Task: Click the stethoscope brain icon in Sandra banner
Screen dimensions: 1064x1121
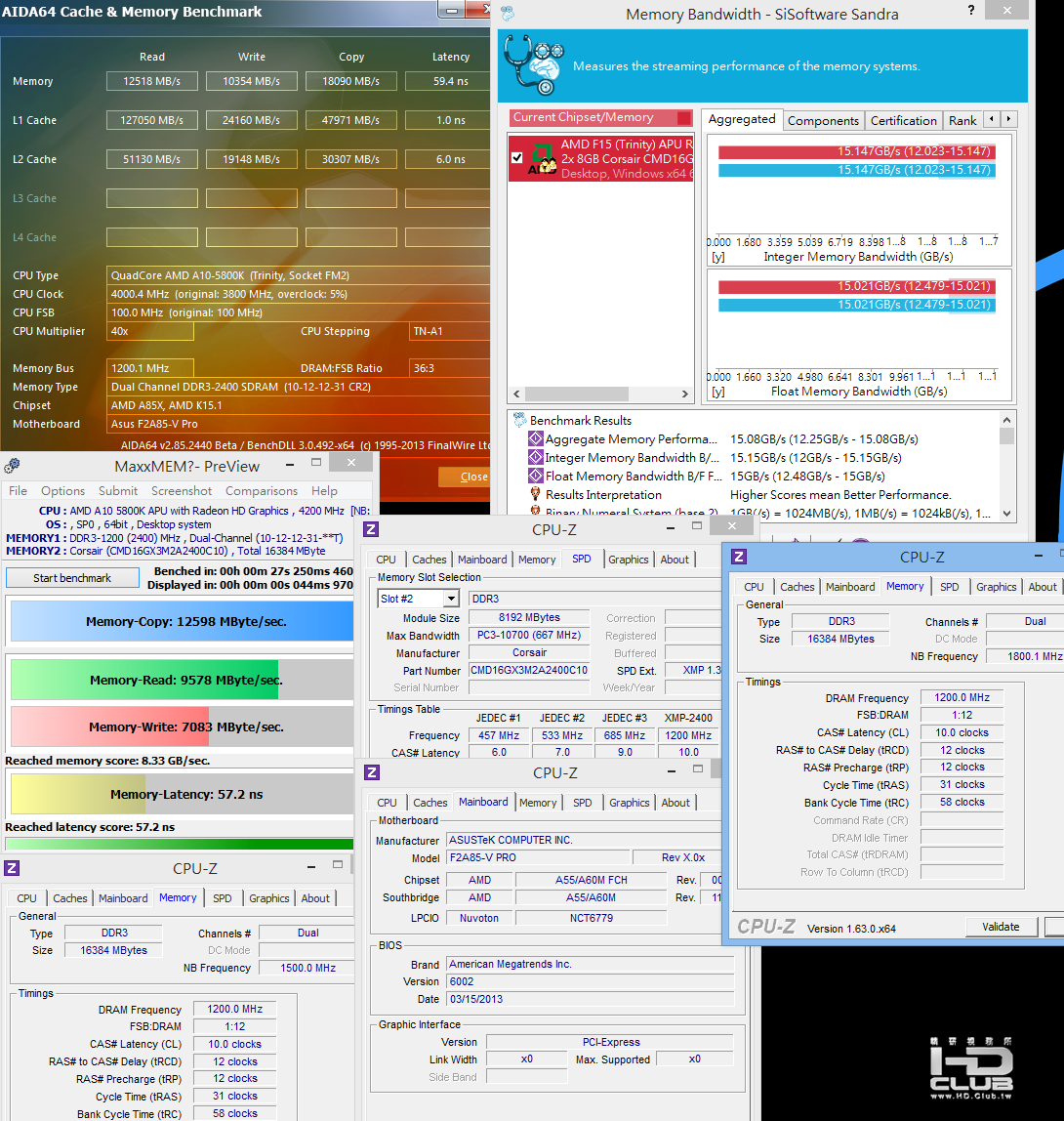Action: 533,64
